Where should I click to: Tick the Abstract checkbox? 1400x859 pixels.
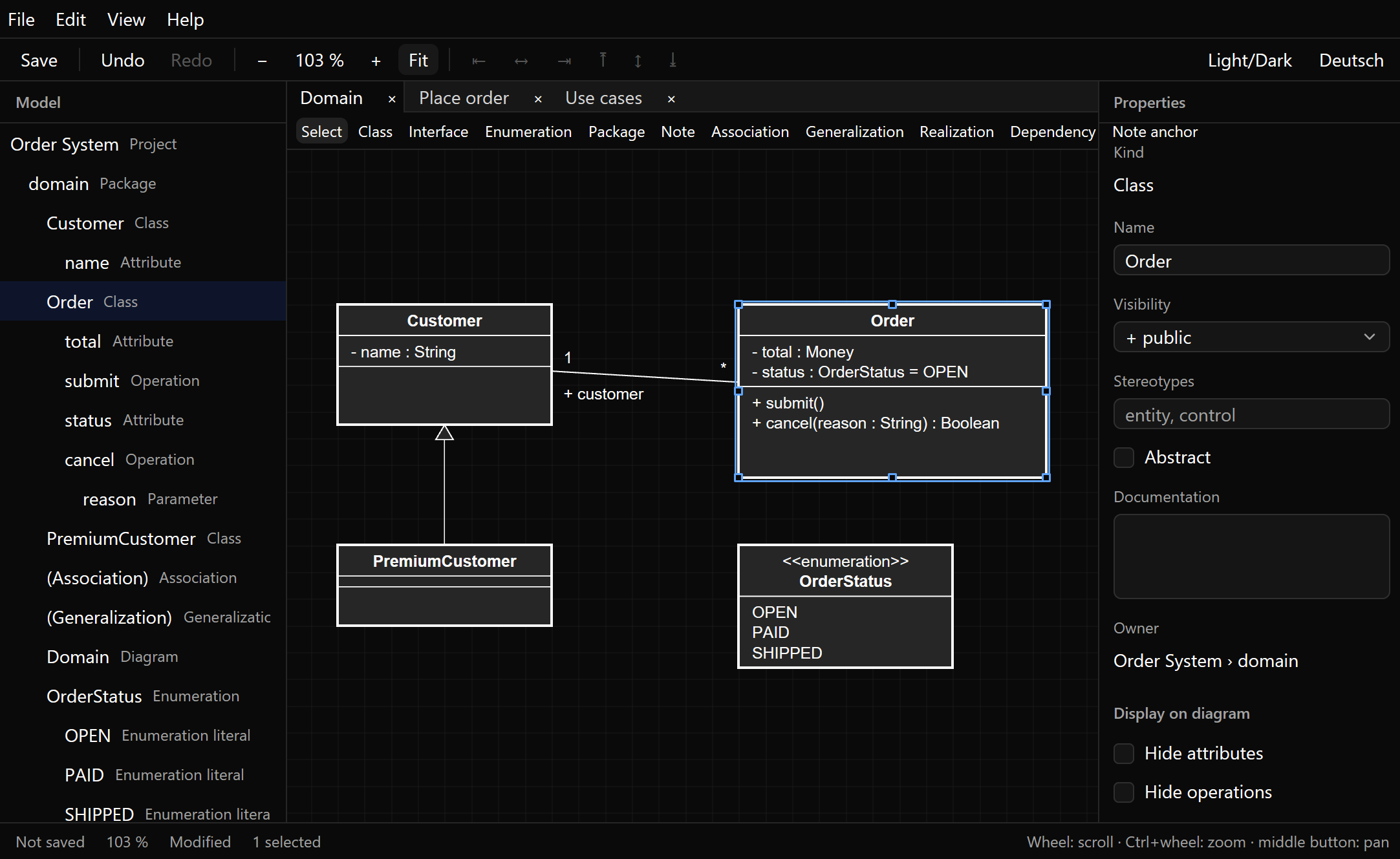pos(1124,458)
